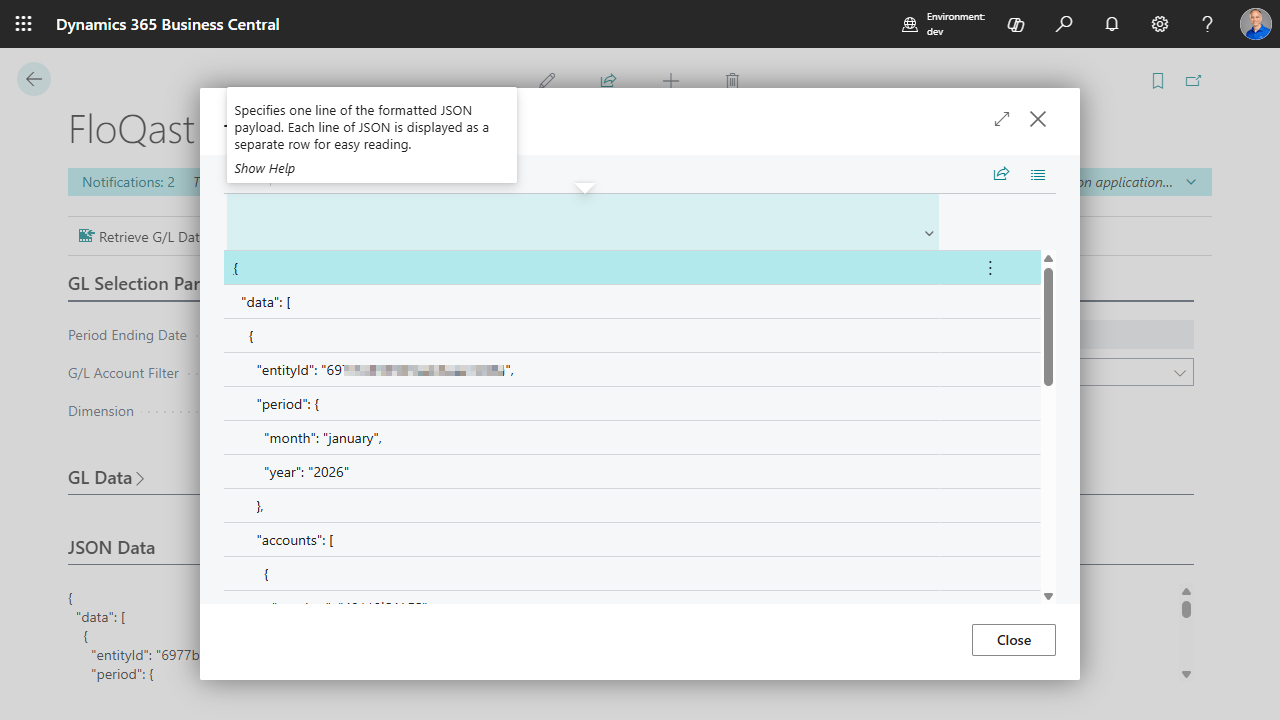Screen dimensions: 1280x720
Task: Select the "data": [ row
Action: point(632,302)
